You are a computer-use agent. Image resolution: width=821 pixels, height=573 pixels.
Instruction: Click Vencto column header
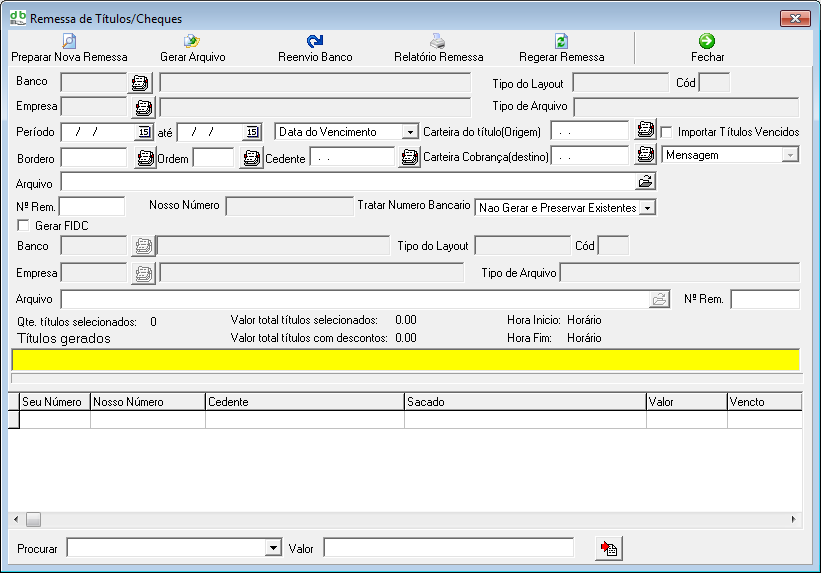764,402
